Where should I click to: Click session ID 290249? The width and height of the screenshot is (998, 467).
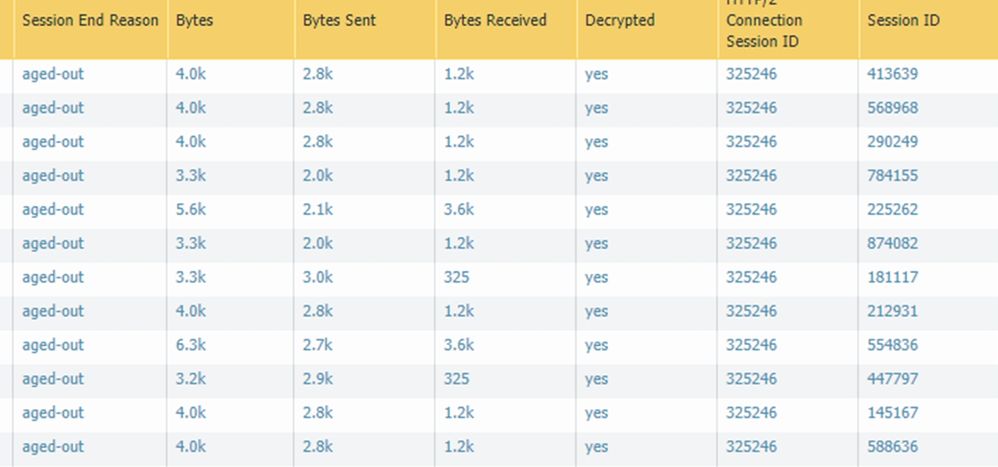tap(892, 142)
